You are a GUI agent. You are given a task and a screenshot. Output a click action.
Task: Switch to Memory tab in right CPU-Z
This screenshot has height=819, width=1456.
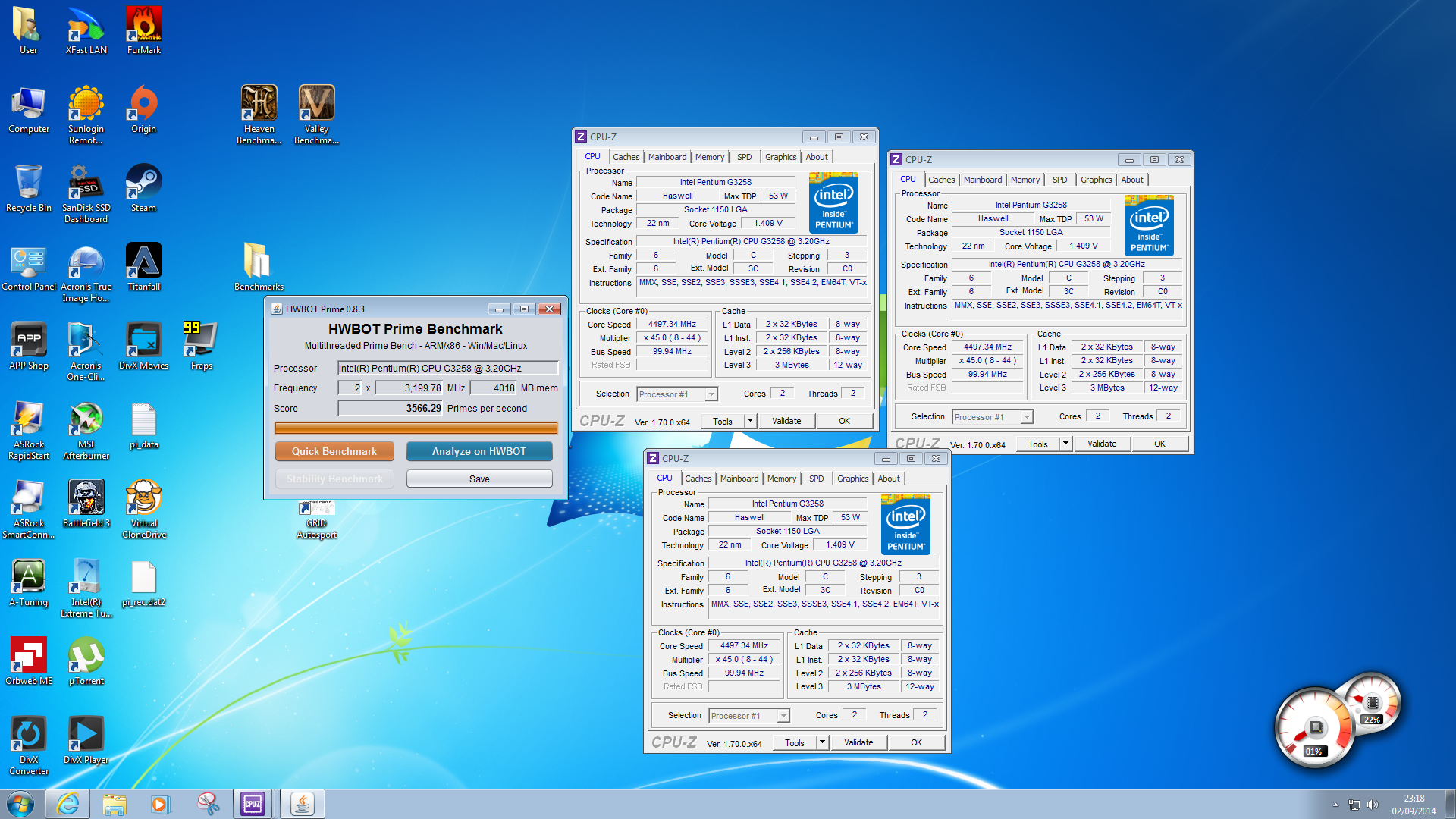pos(1025,180)
